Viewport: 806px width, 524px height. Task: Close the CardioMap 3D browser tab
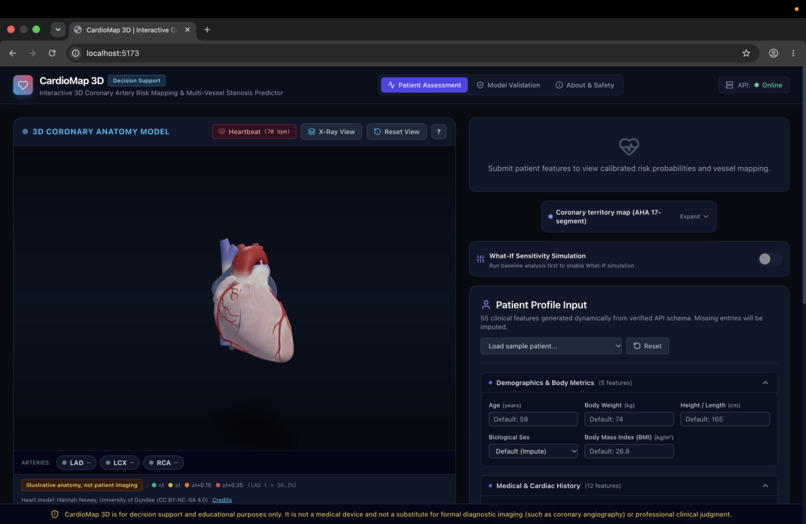[188, 30]
